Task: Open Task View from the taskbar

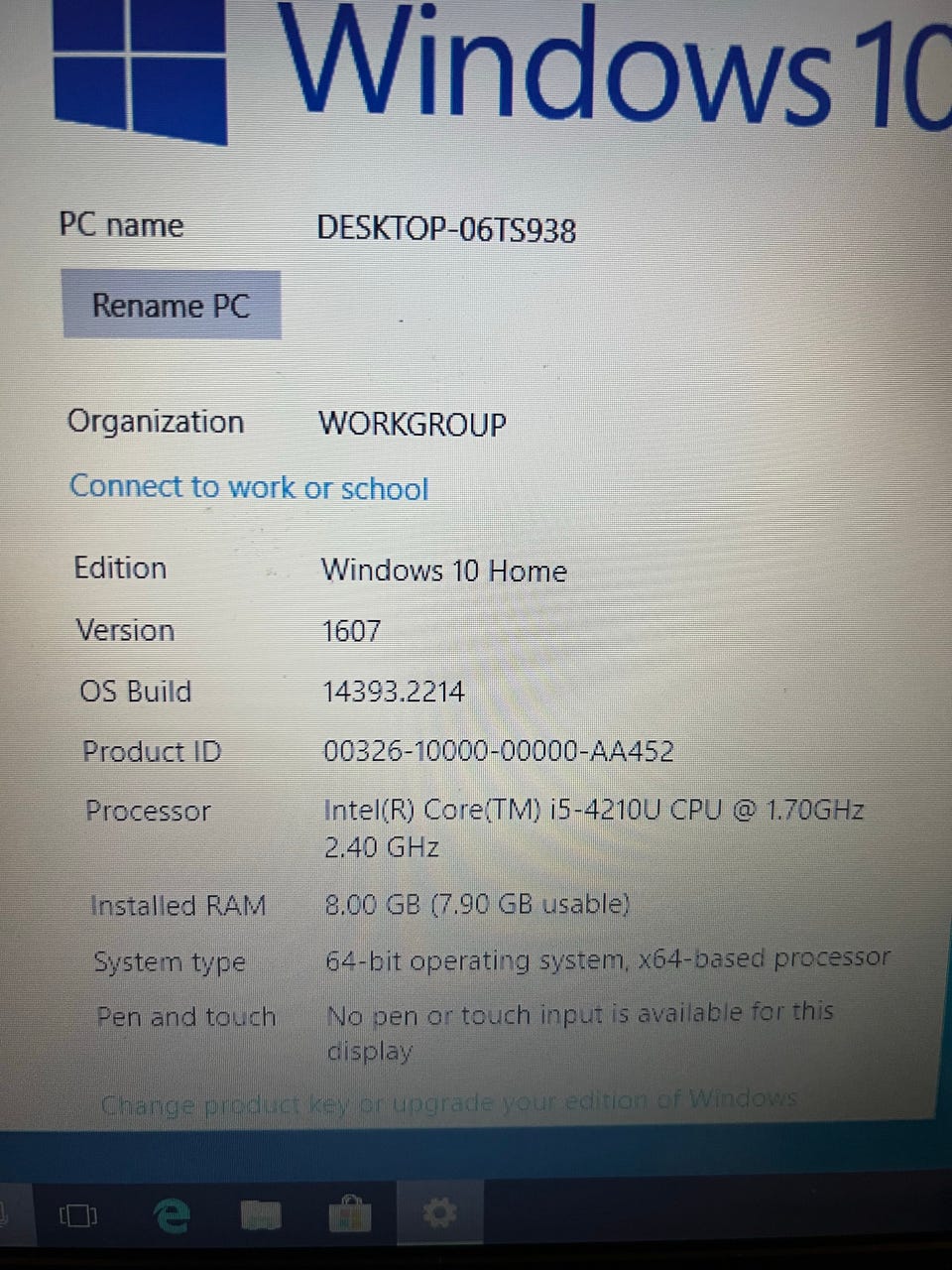Action: point(78,1215)
